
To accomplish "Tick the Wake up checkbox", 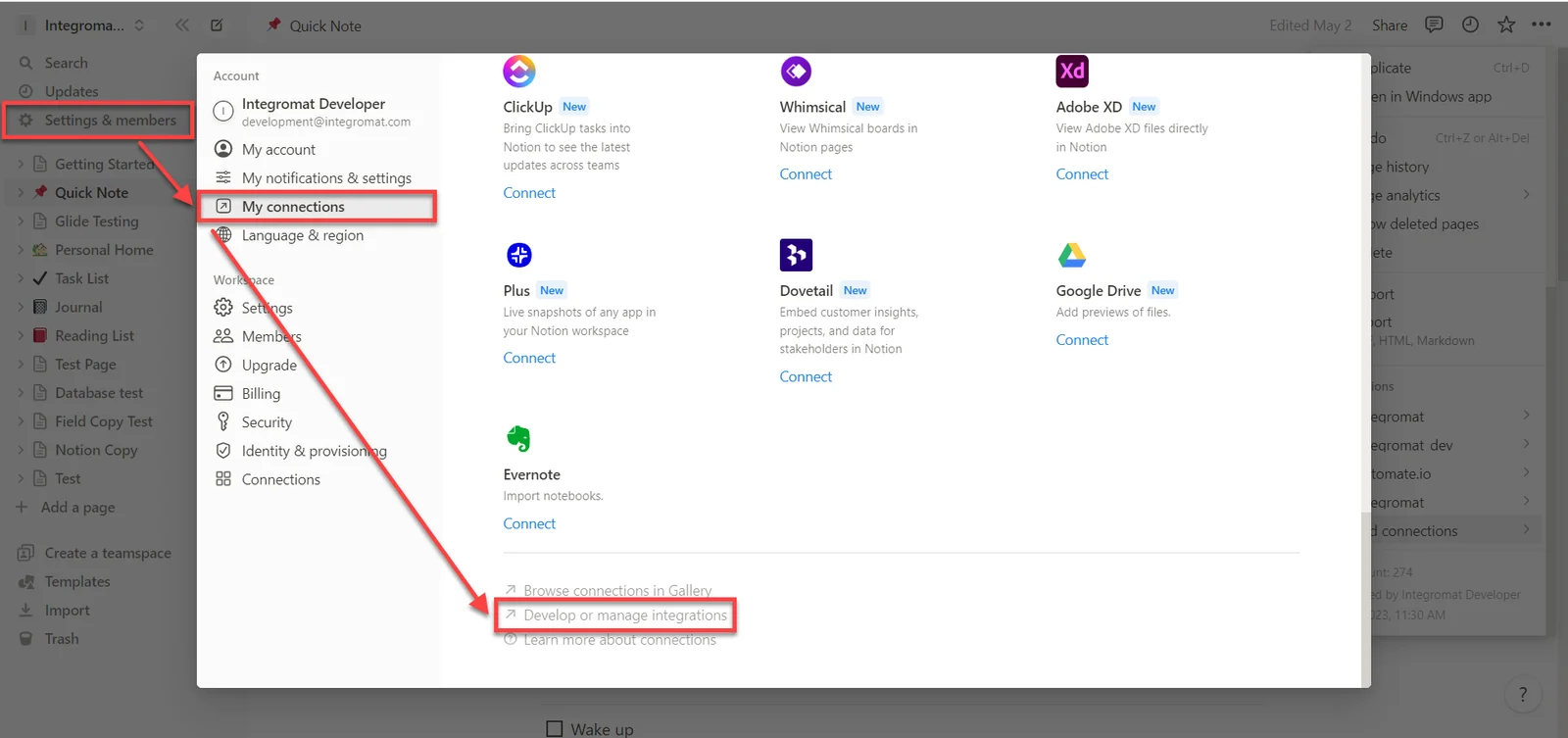I will [x=555, y=729].
